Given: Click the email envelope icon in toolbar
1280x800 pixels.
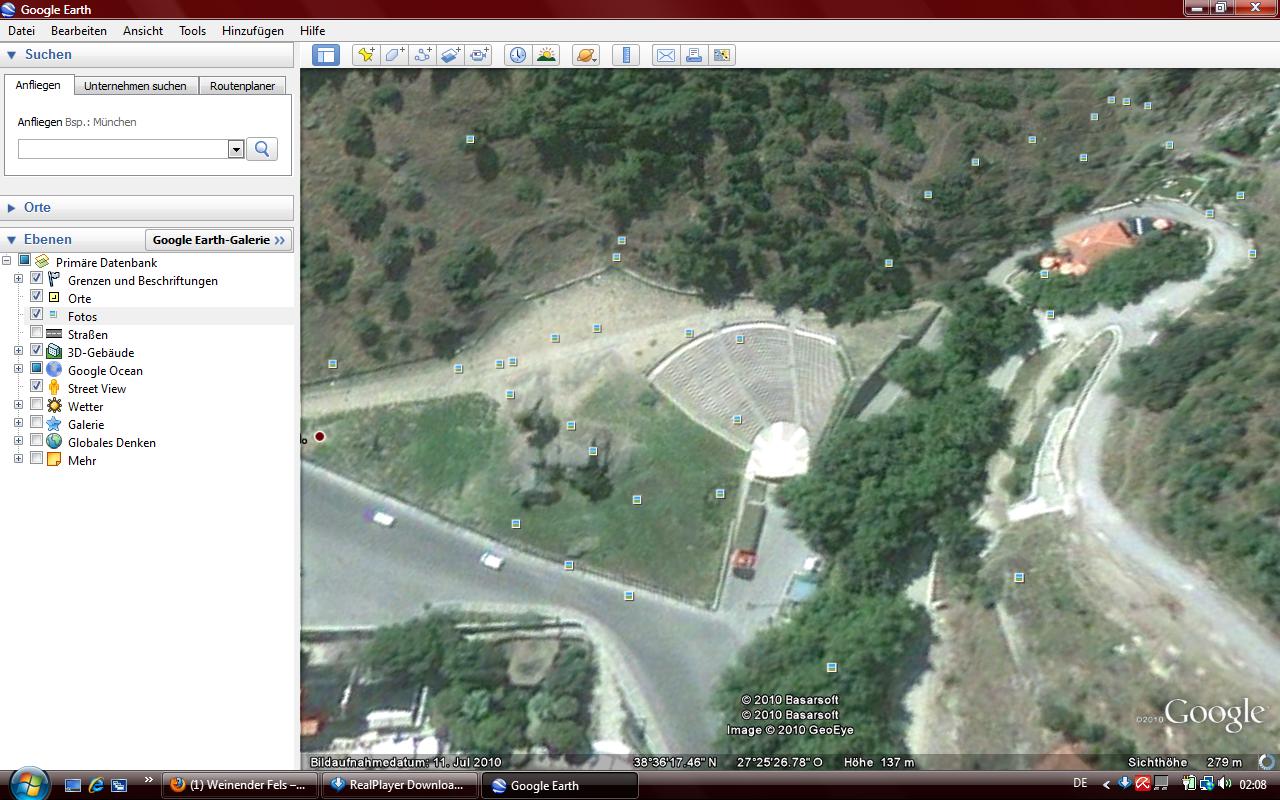Looking at the screenshot, I should point(665,55).
